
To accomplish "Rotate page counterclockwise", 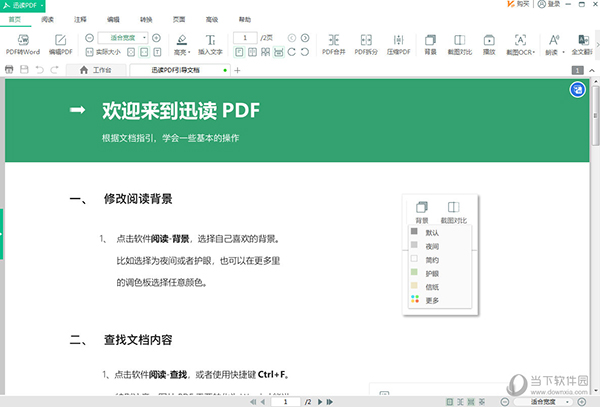I will pyautogui.click(x=305, y=52).
